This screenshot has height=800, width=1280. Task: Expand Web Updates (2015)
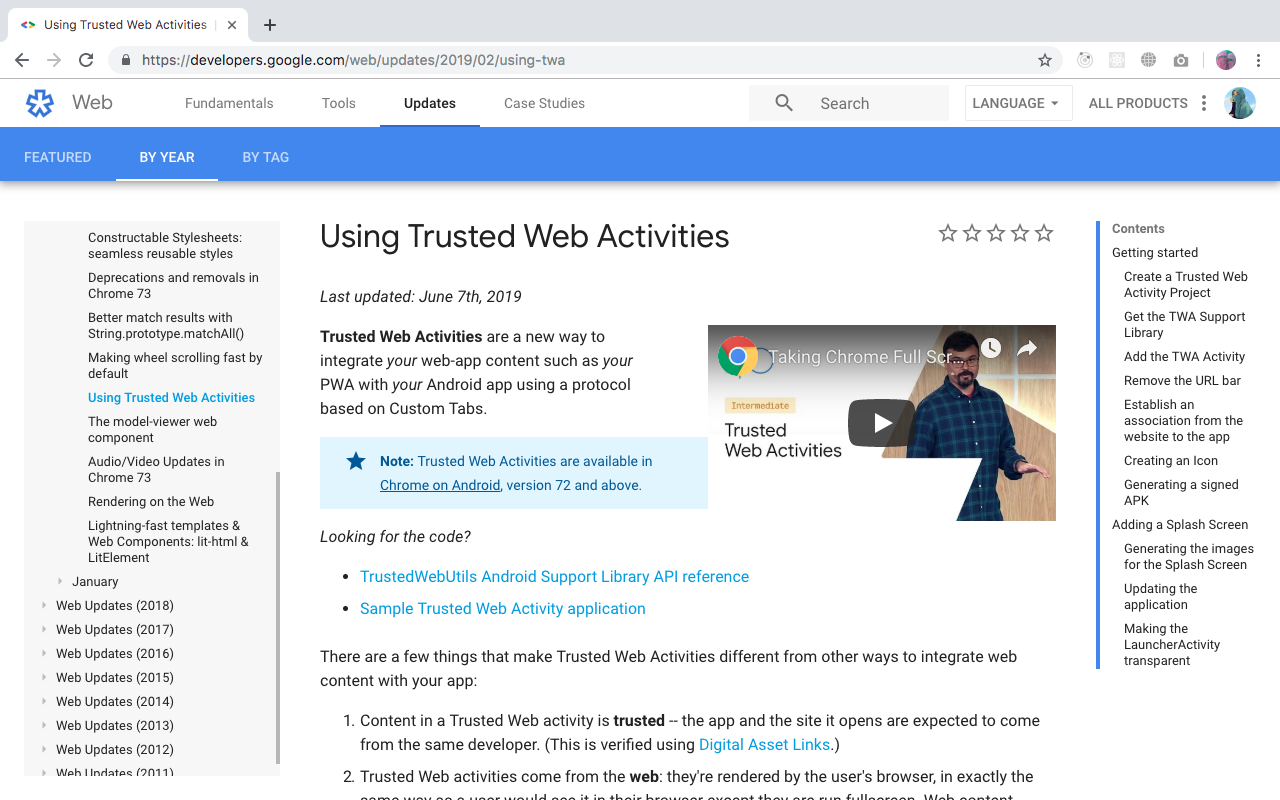point(44,677)
